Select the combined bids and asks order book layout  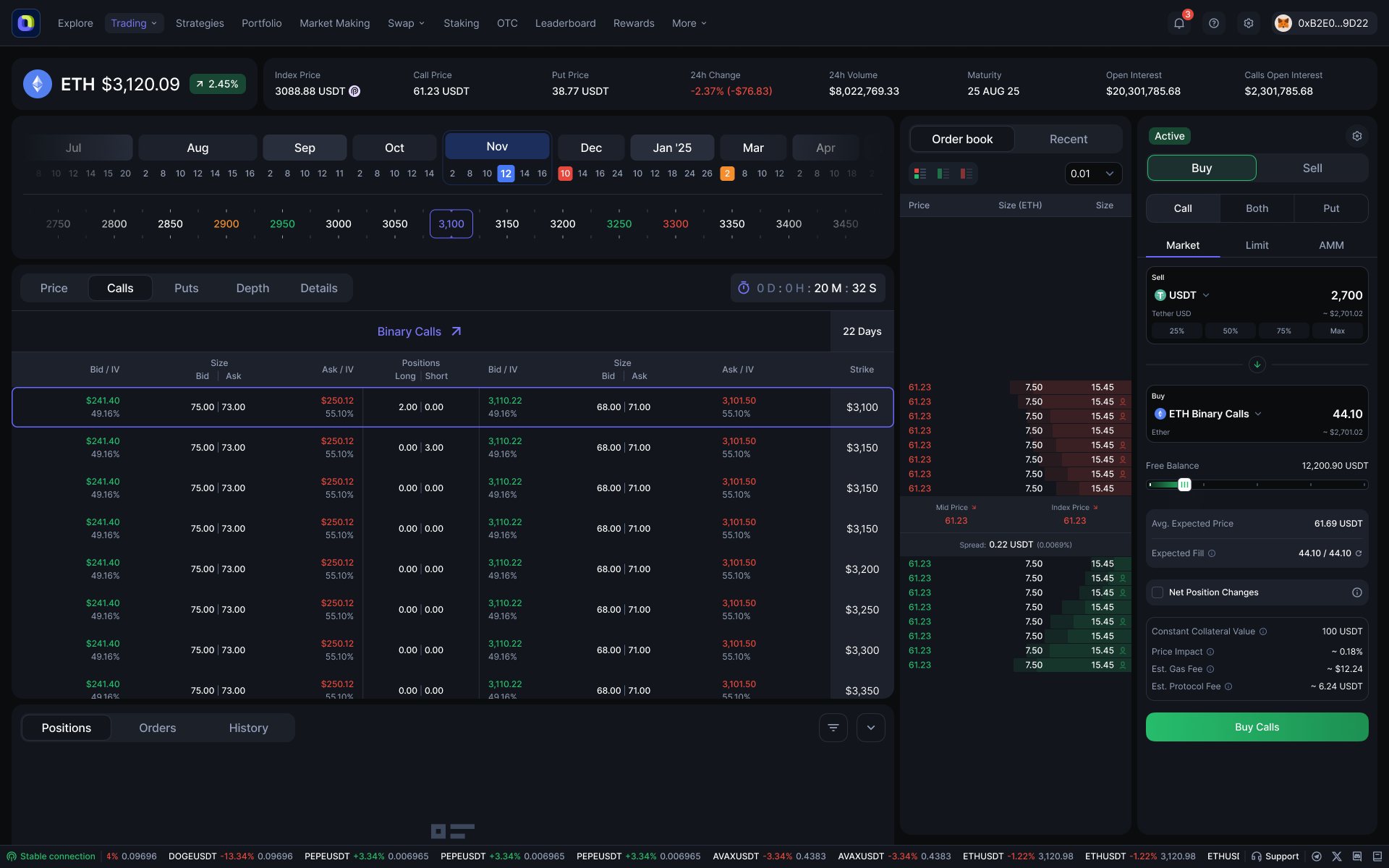(919, 174)
